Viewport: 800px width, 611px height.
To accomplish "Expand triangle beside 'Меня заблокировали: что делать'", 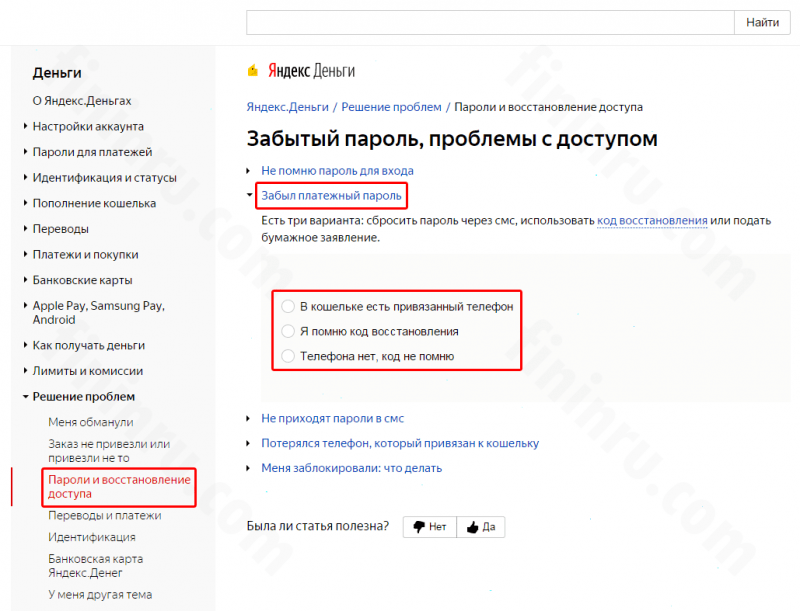I will pos(248,468).
